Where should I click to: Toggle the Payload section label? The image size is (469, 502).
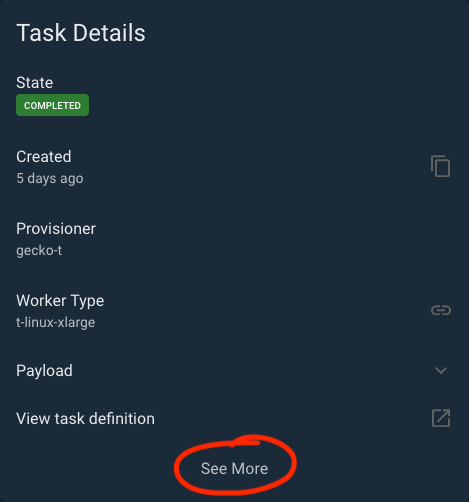click(x=44, y=371)
